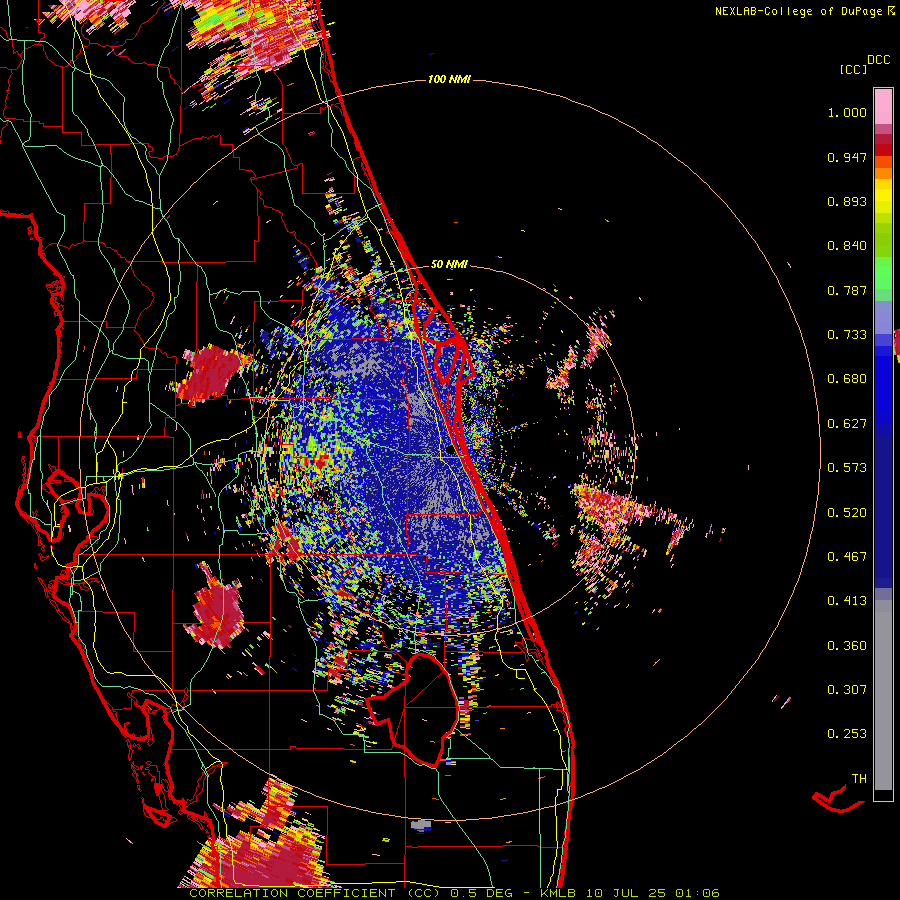Pick the bright green band on the color bar
Screen dimensions: 900x900
coord(883,273)
